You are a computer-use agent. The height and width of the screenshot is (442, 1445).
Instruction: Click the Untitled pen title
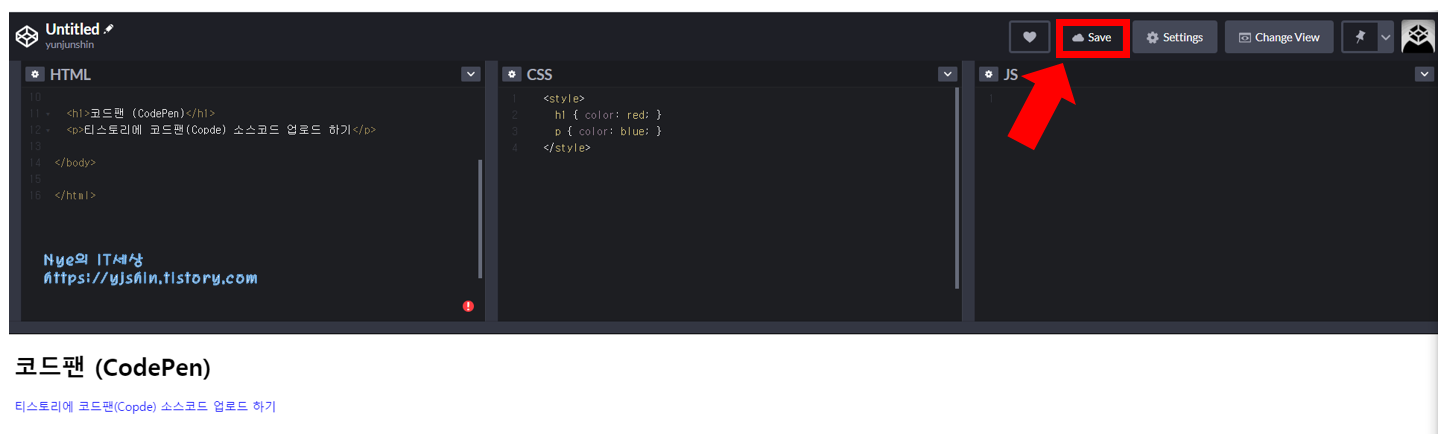tap(72, 29)
